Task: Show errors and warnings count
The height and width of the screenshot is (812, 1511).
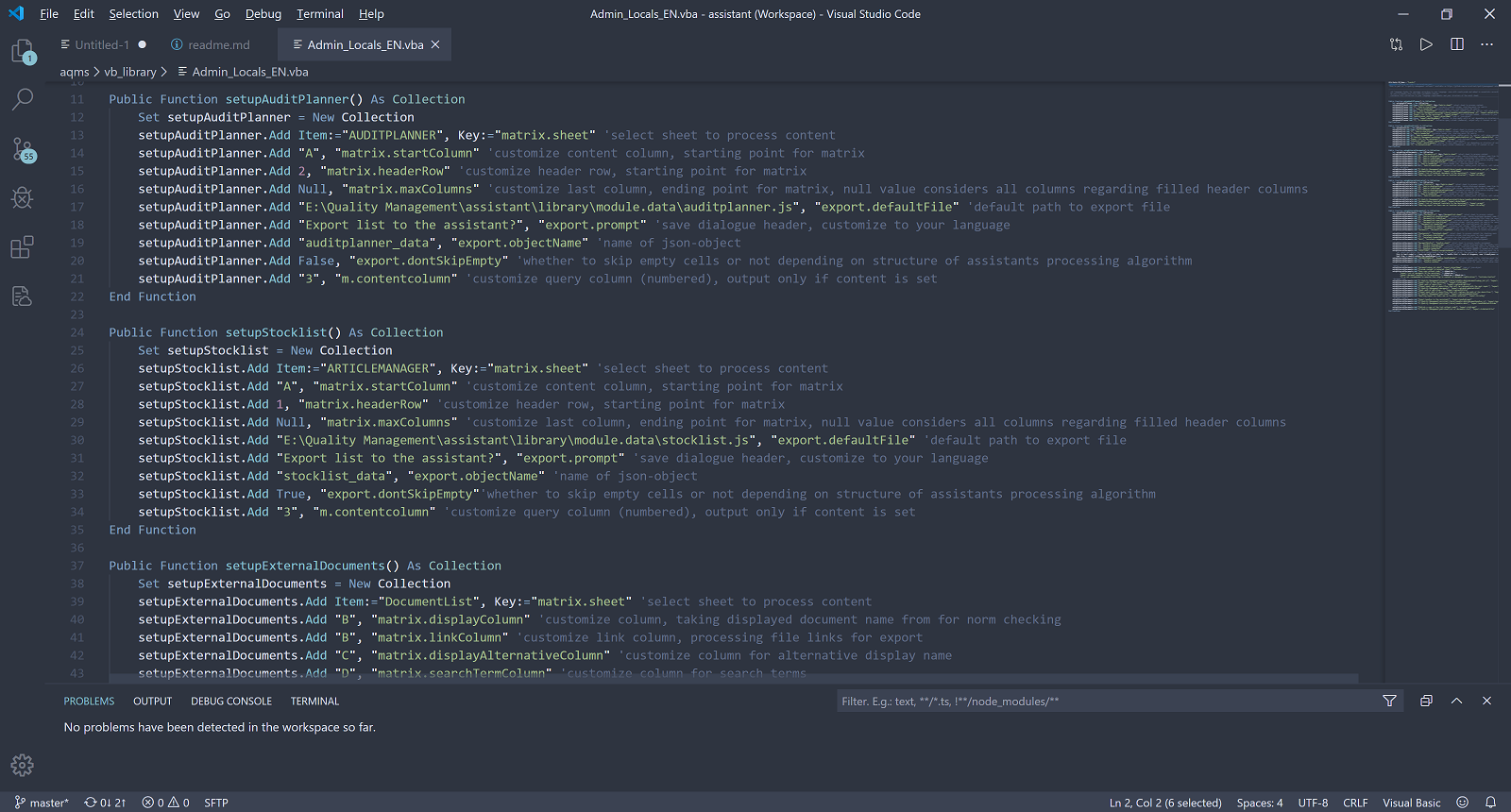Action: pos(165,803)
